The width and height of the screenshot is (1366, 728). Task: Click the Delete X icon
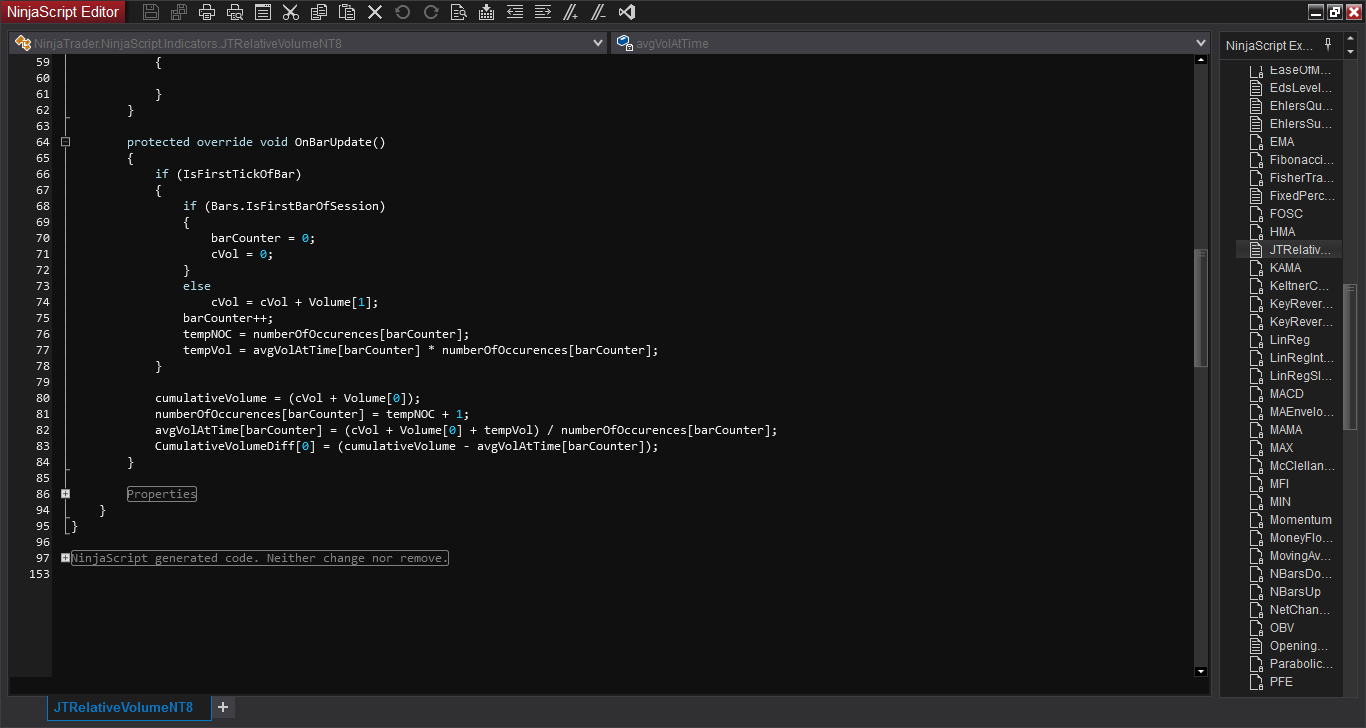coord(375,12)
